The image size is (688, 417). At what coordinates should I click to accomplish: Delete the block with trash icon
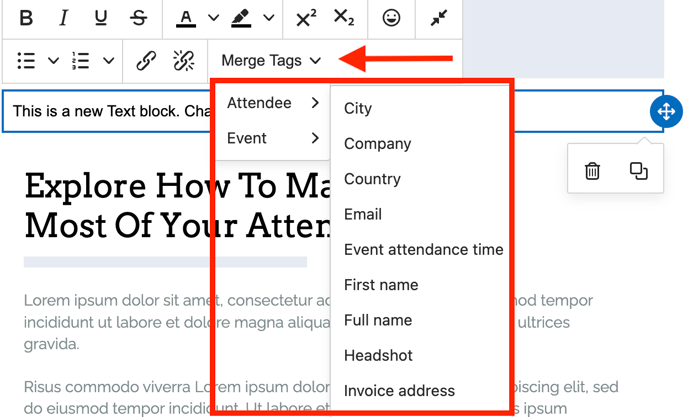[592, 171]
